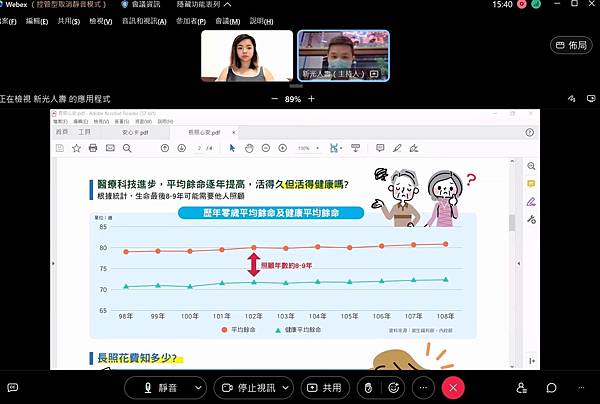Expand the collapse arrow at right sidebar bottom
The width and height of the screenshot is (600, 404).
532,361
